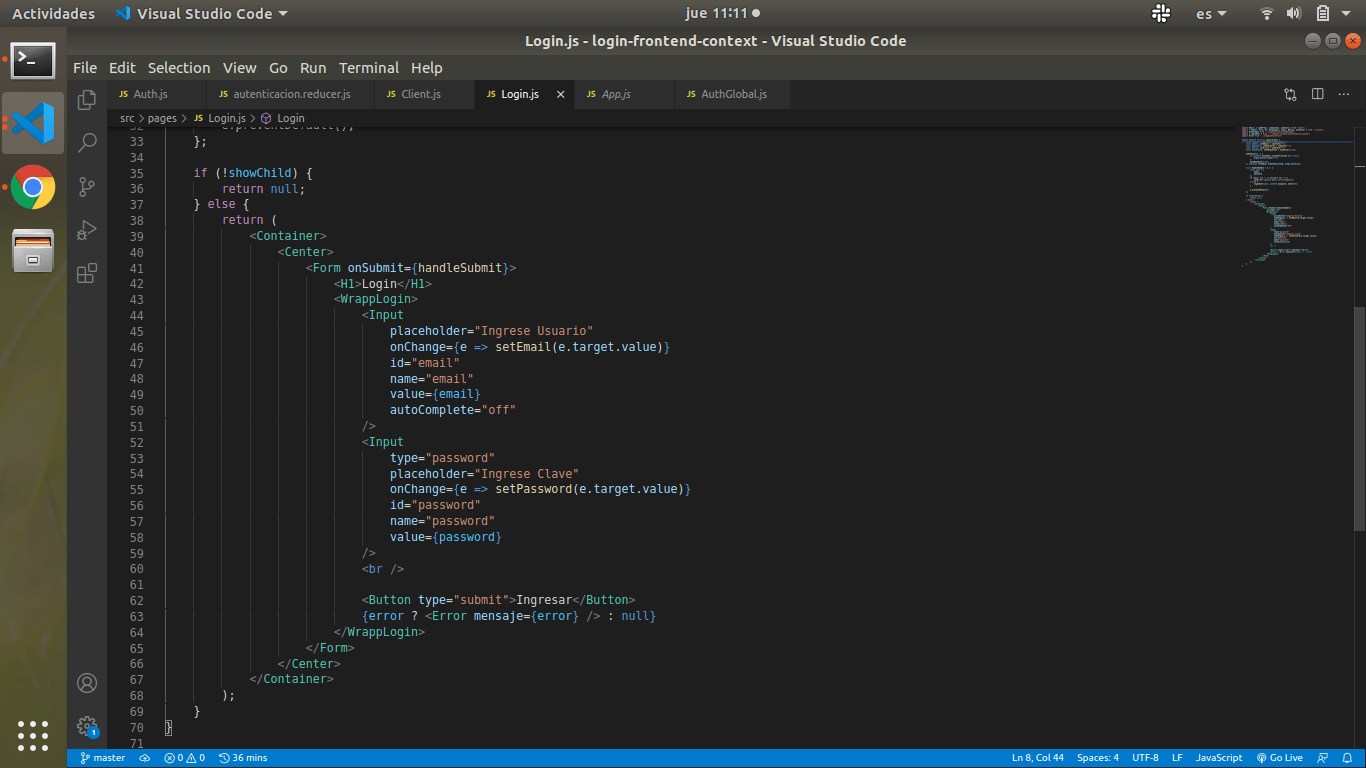Open the Source Control view
Viewport: 1366px width, 768px height.
87,186
